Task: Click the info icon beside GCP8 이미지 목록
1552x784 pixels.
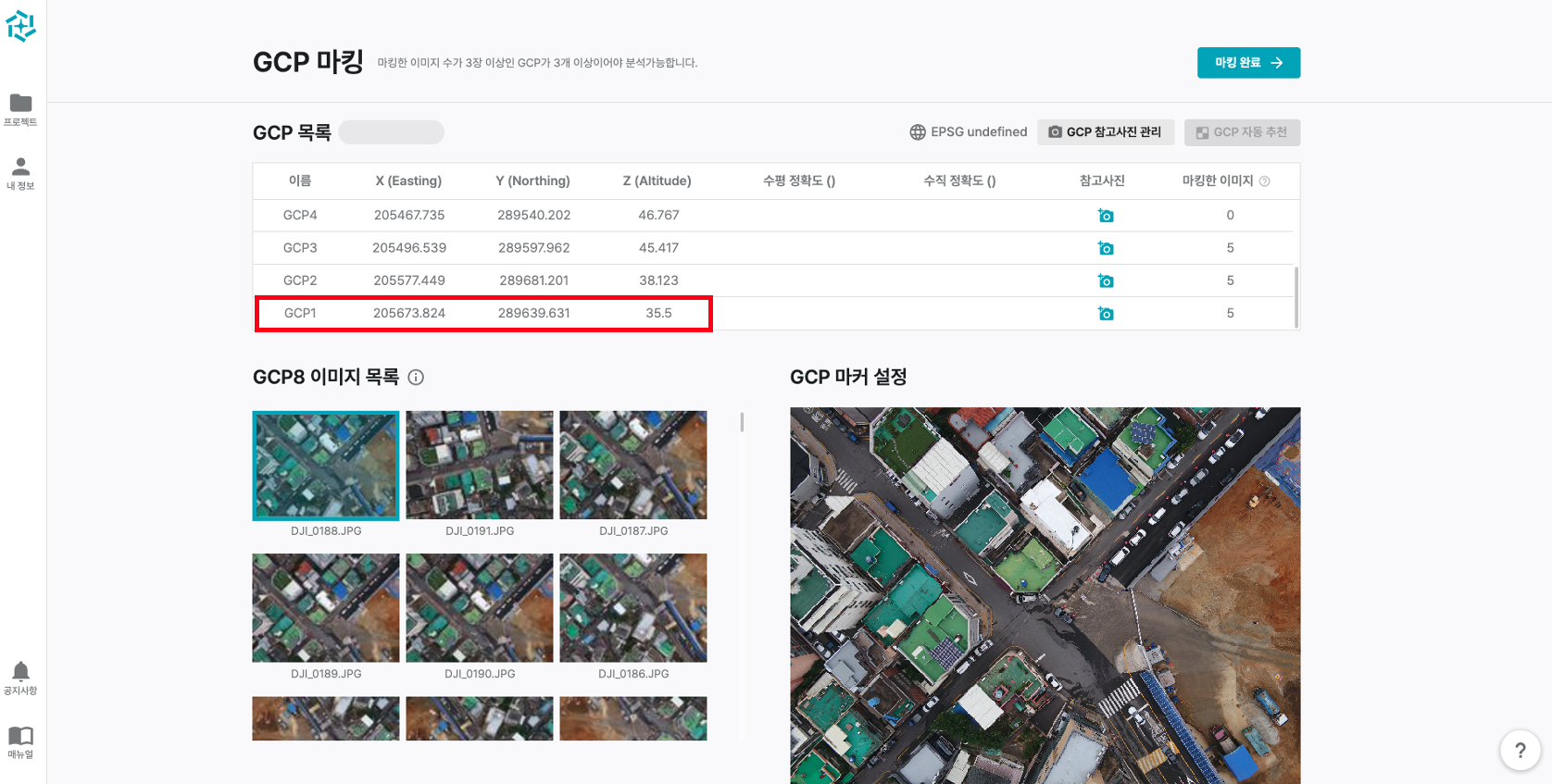Action: [416, 377]
